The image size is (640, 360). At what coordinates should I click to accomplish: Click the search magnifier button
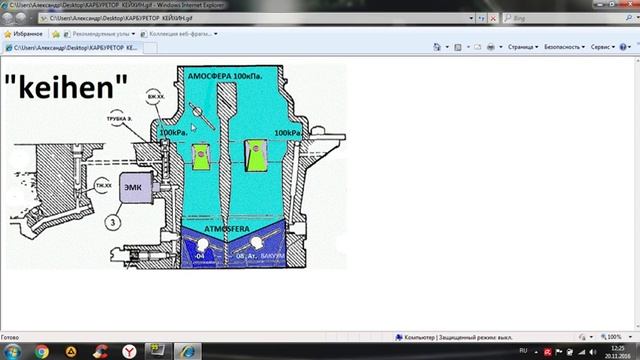[629, 18]
